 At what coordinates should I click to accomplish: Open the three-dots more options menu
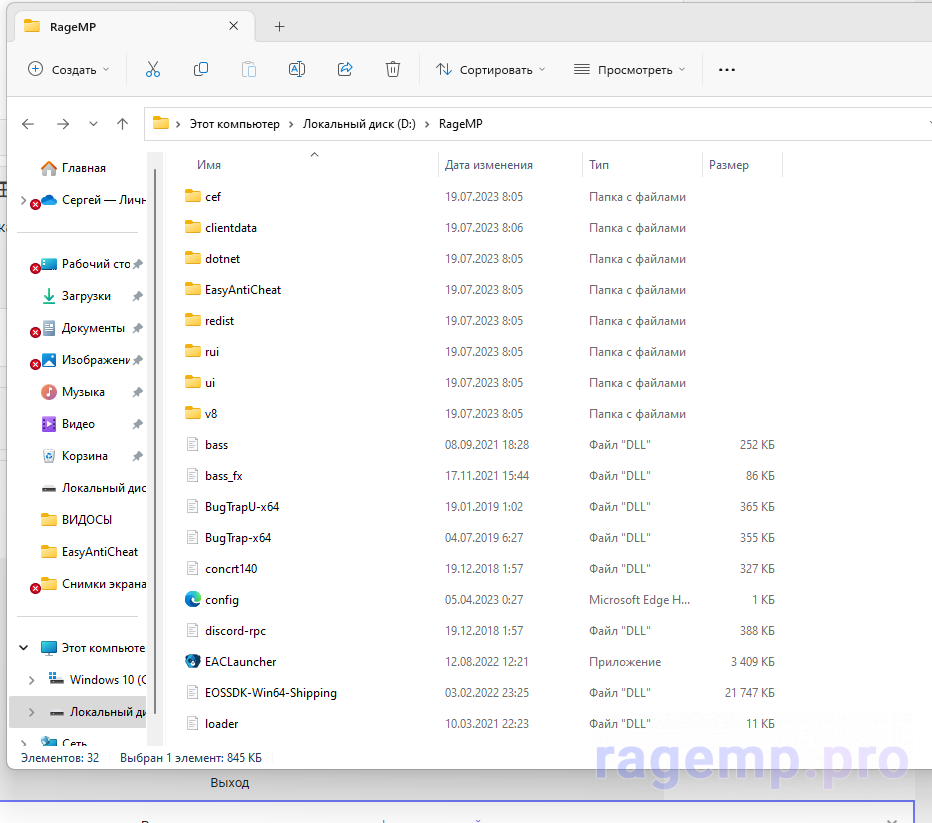[x=727, y=70]
